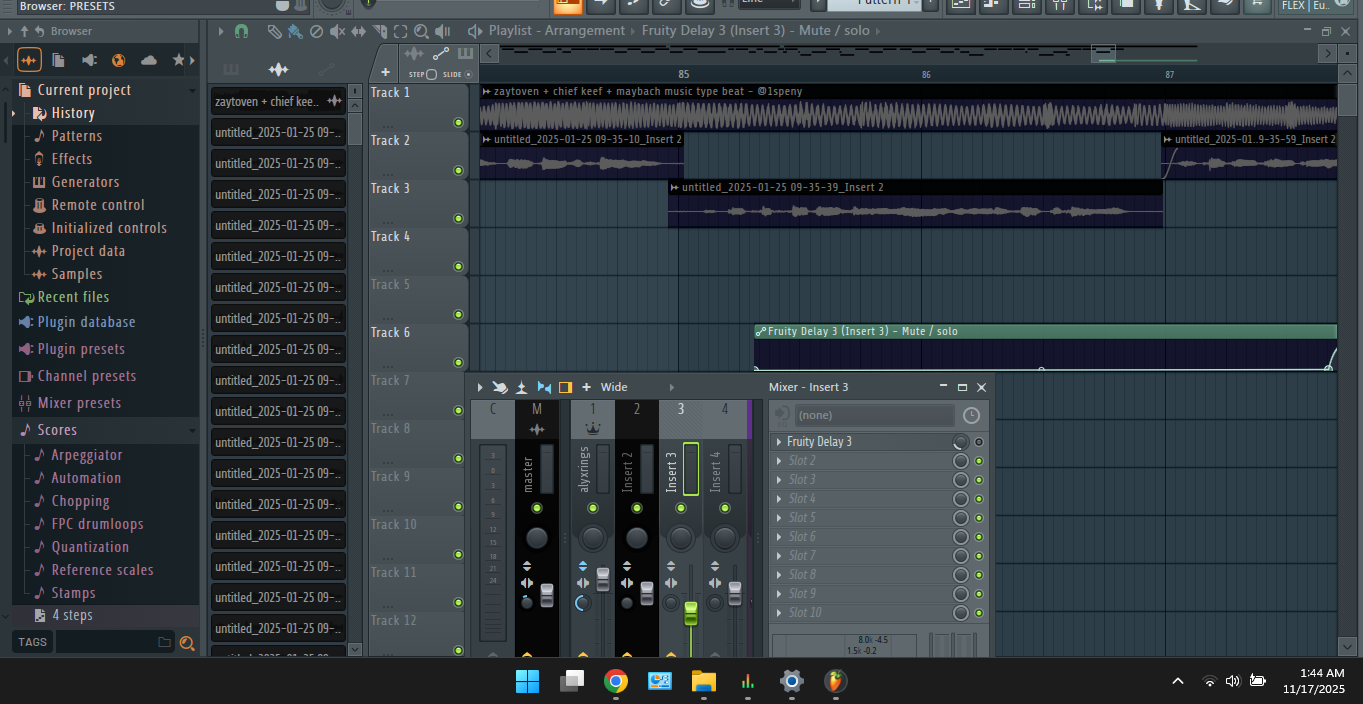Select the Zoom tool in the playlist toolbar
This screenshot has width=1363, height=704.
pyautogui.click(x=421, y=31)
